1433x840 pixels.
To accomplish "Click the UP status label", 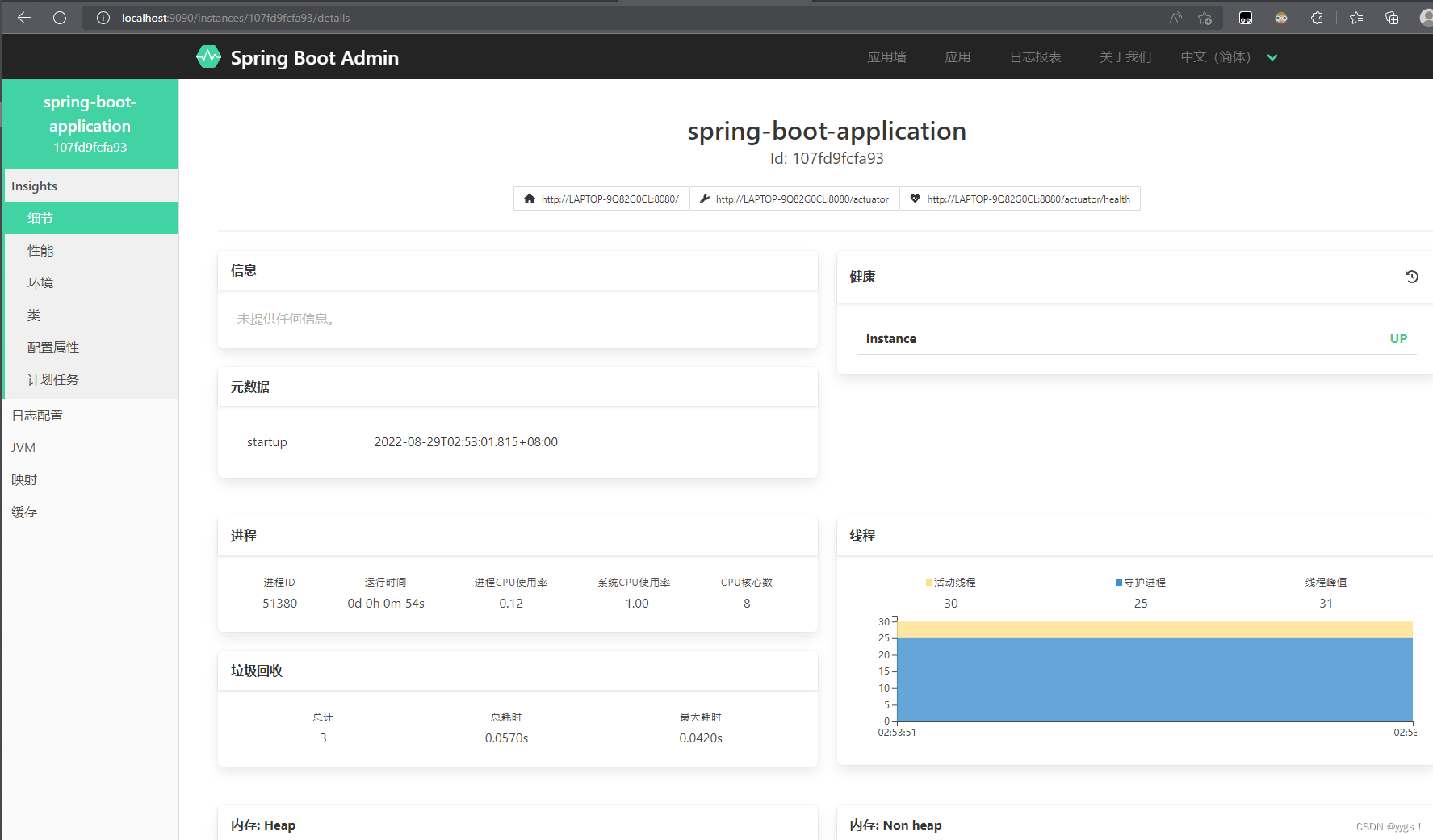I will coord(1398,339).
